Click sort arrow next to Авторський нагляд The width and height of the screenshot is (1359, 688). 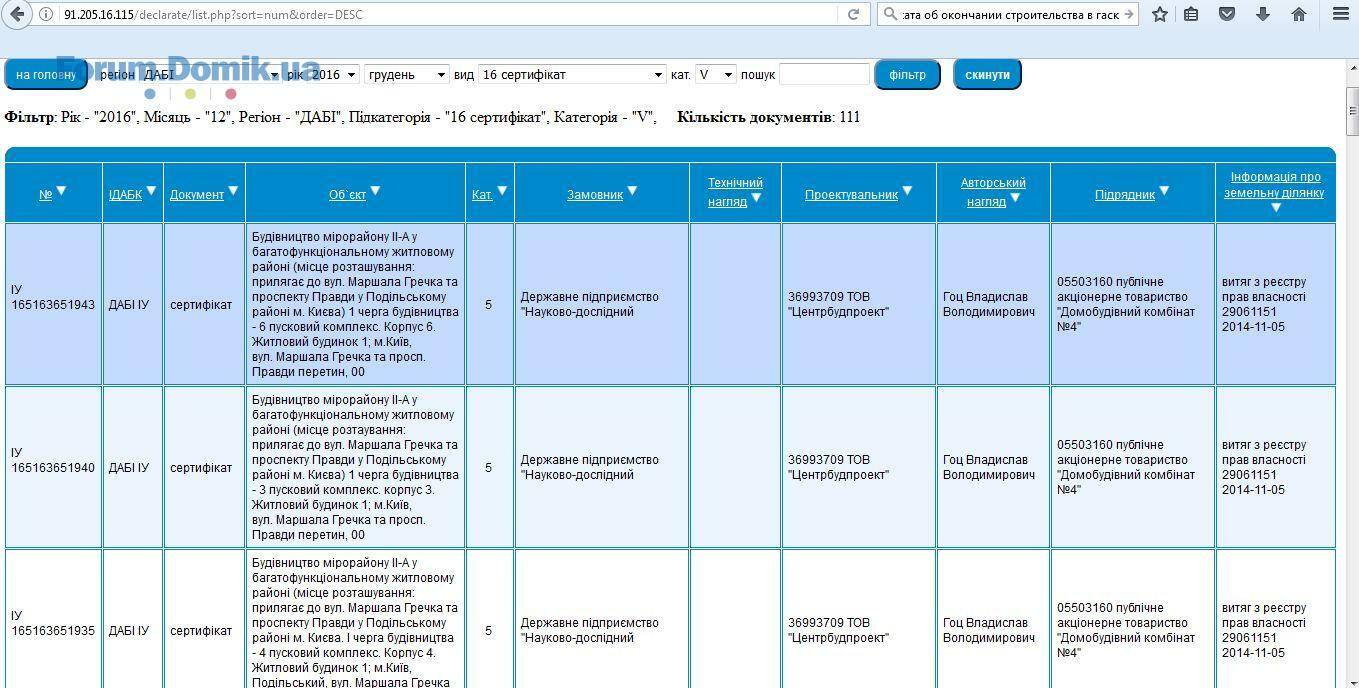(x=1015, y=197)
